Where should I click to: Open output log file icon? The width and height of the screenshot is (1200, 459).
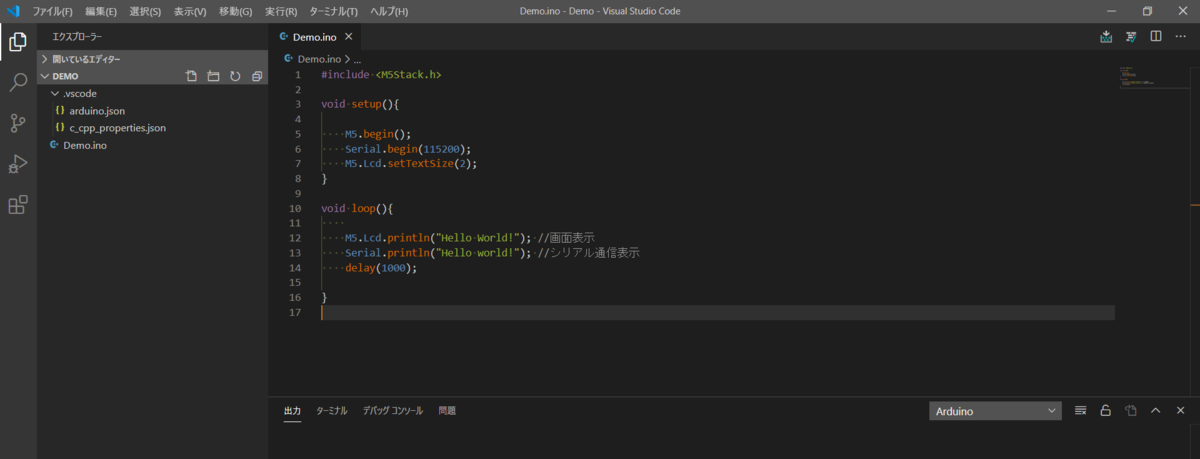pos(1131,410)
